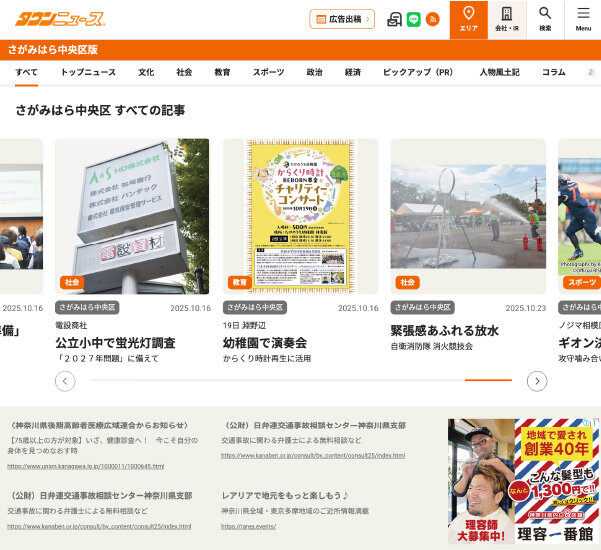This screenshot has height=550, width=601.
Task: Open the firefighting water spray photo thumbnail
Action: (468, 216)
